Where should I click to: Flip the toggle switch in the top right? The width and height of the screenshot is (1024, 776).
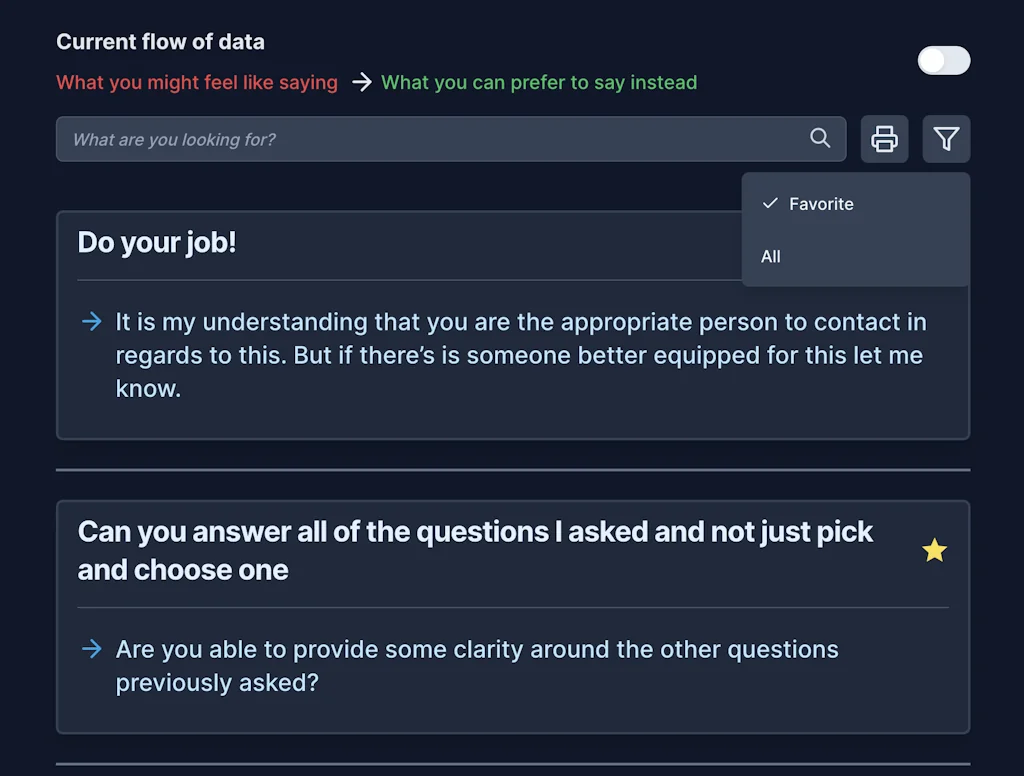click(943, 61)
